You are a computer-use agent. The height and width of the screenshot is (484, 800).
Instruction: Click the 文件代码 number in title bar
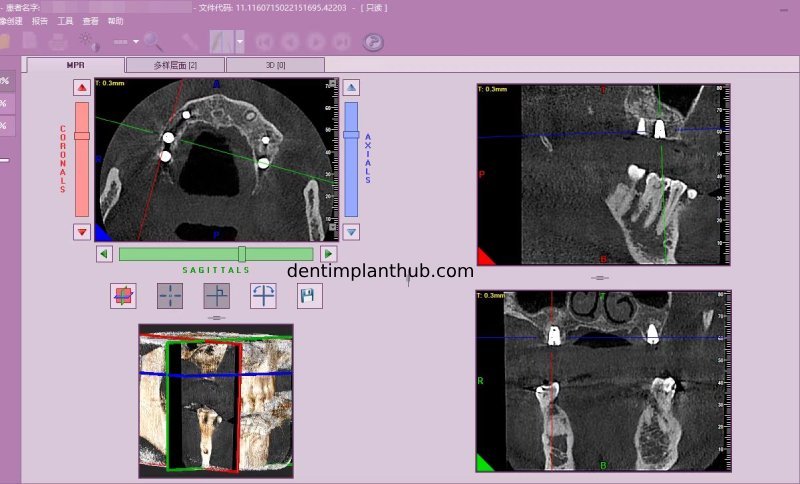291,8
